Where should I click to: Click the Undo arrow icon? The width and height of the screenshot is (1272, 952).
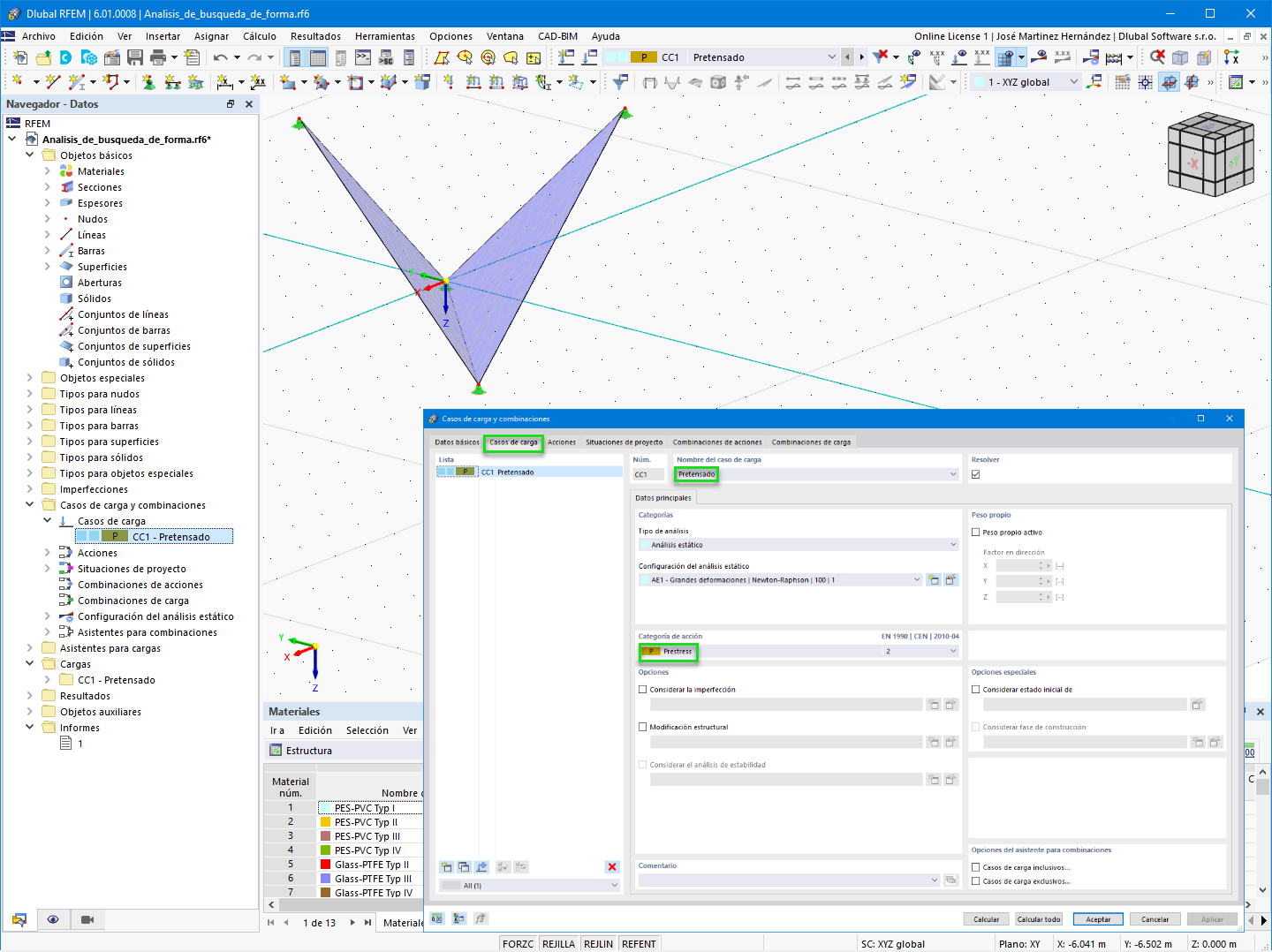220,57
